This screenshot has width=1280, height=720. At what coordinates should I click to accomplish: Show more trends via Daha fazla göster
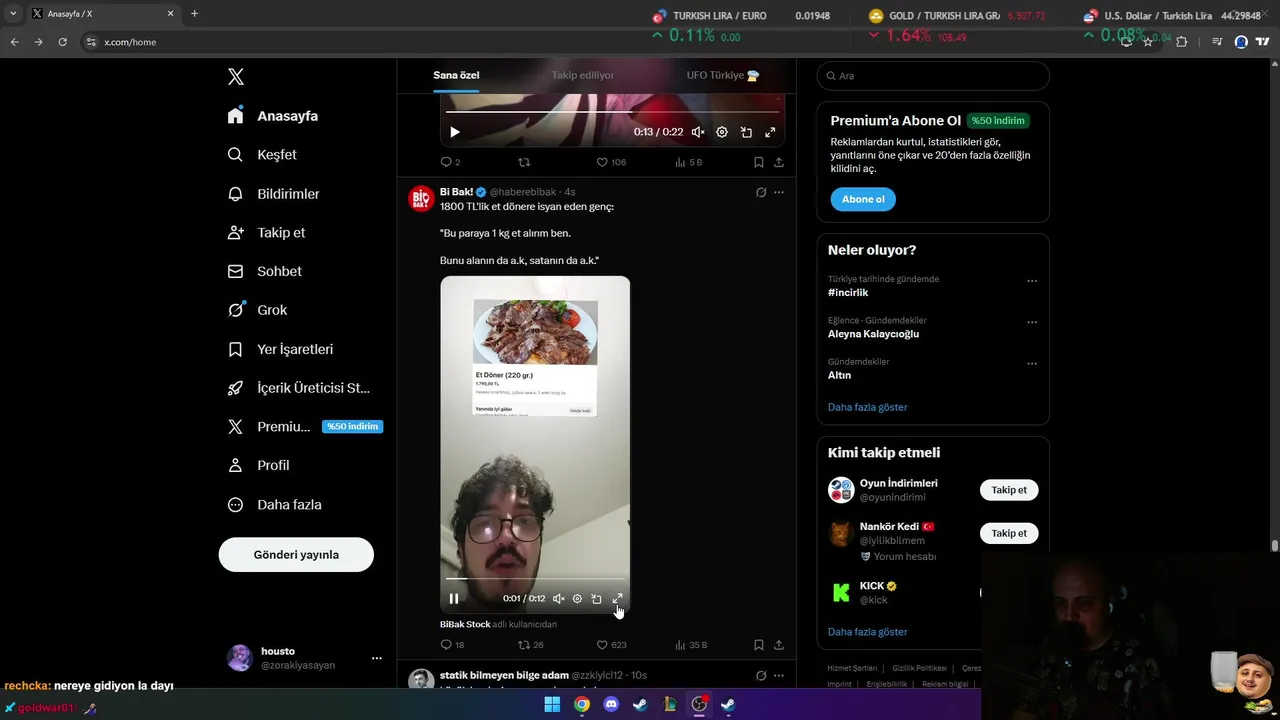867,407
